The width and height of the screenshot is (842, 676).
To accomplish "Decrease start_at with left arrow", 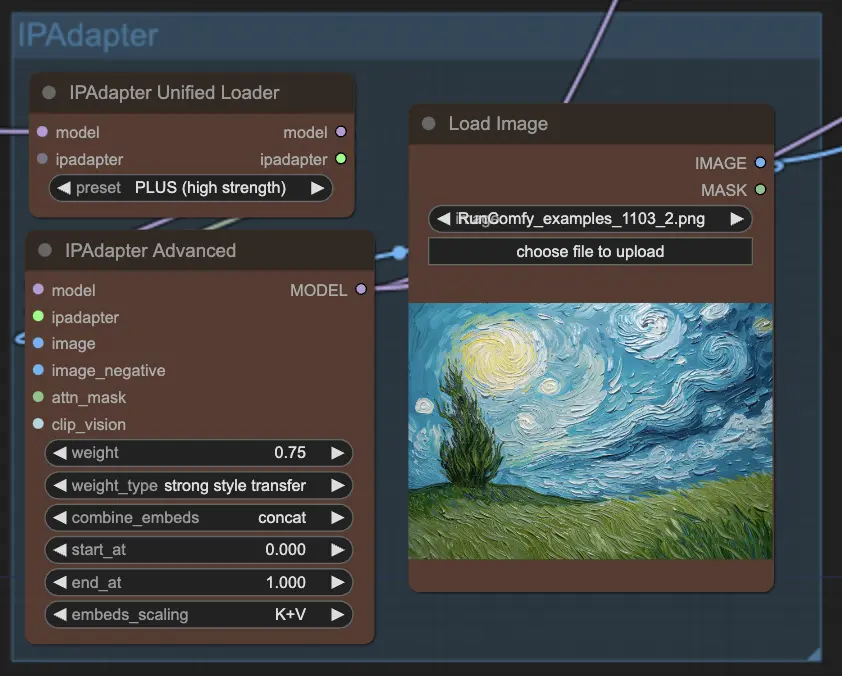I will (x=60, y=550).
